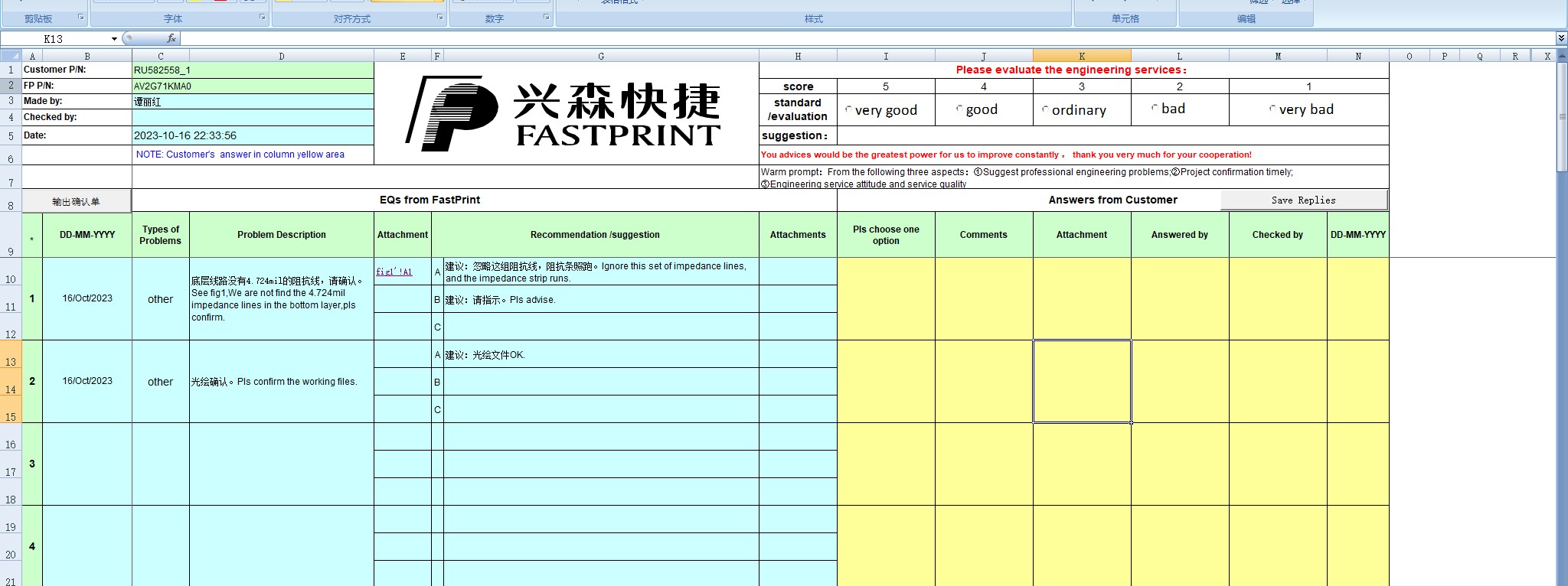Click the selected yellow Attachment cell K13
Screen dimensions: 1568x586
[x=1082, y=381]
